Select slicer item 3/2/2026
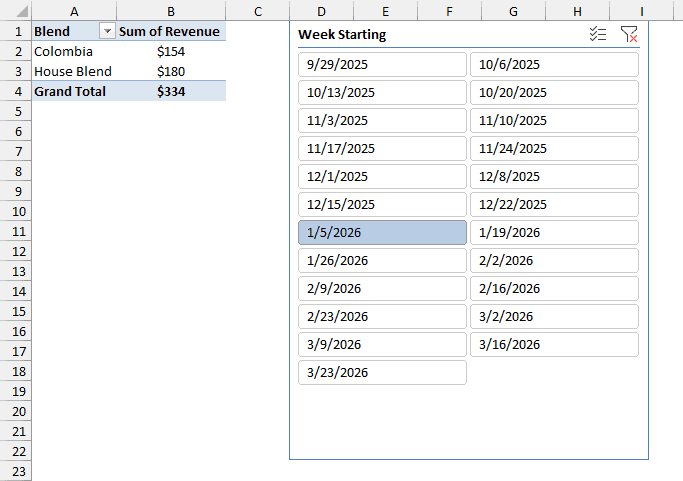Image resolution: width=683 pixels, height=481 pixels. [x=554, y=316]
